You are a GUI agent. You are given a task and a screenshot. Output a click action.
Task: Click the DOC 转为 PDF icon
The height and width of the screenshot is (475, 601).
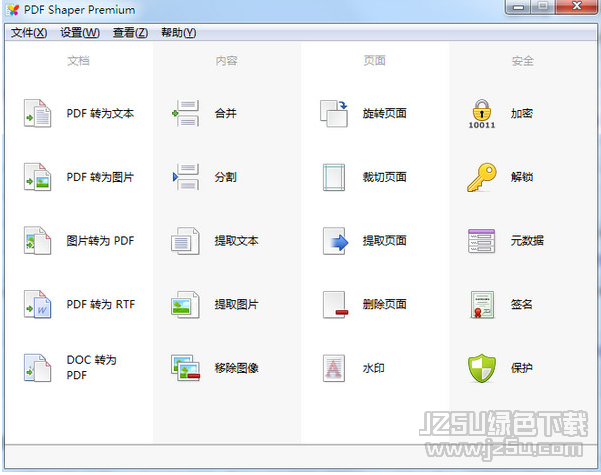pos(38,368)
